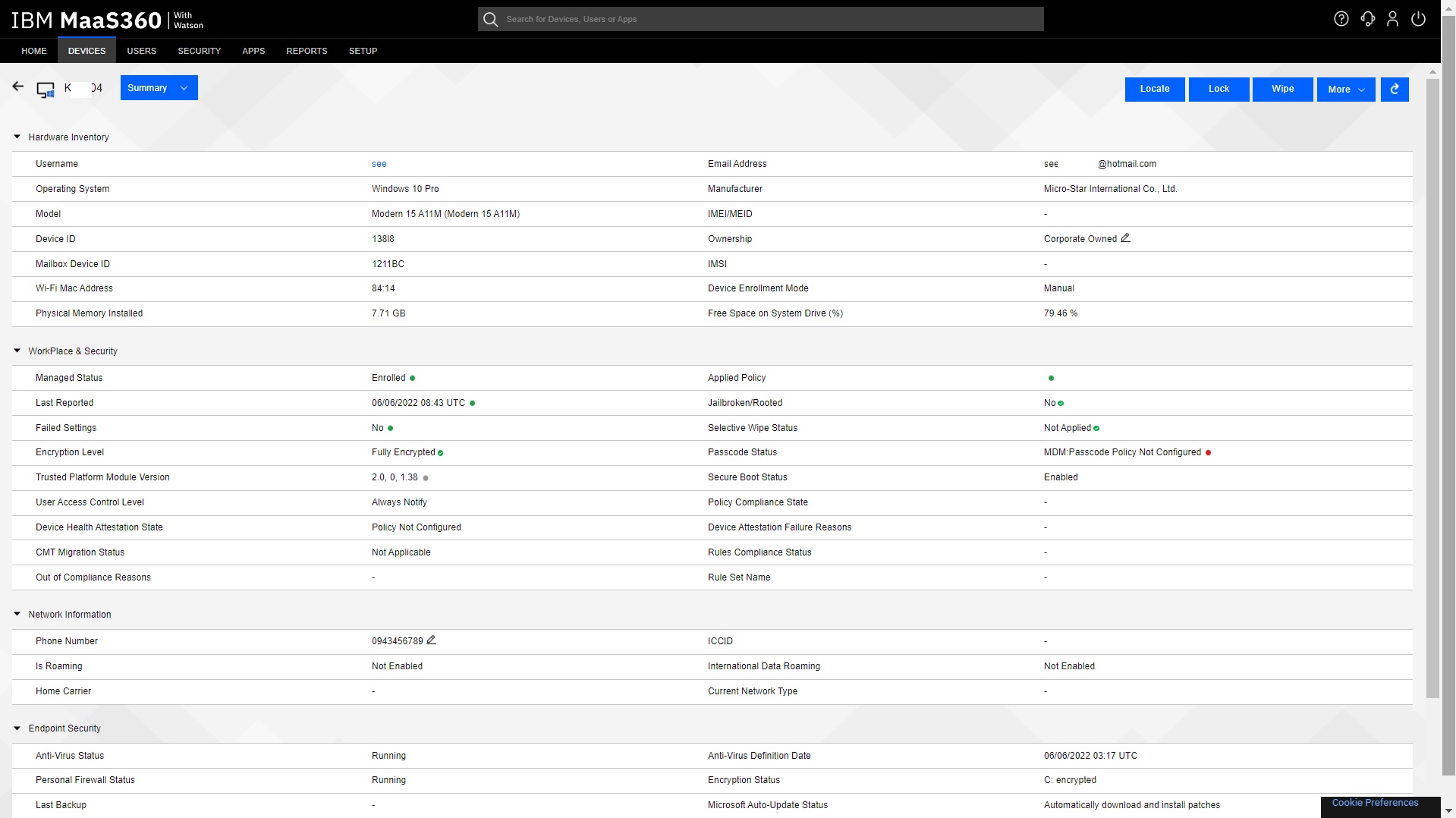Click the scrollbar down arrow

click(x=1448, y=810)
